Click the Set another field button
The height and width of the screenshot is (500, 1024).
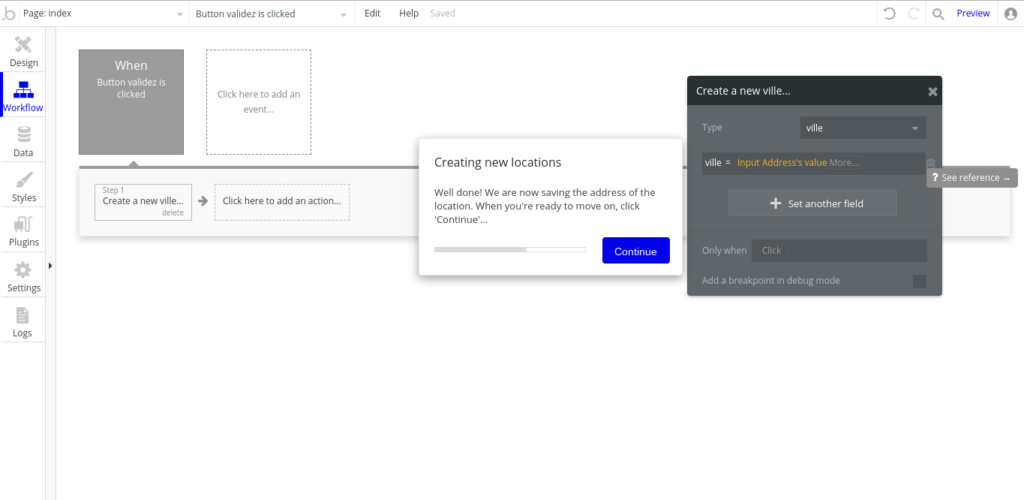tap(812, 204)
